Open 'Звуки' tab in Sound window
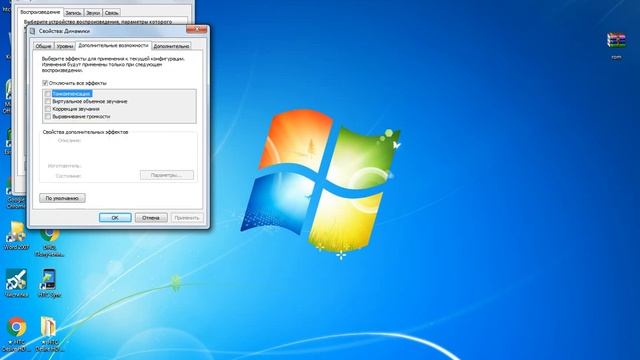The width and height of the screenshot is (640, 360). (93, 13)
